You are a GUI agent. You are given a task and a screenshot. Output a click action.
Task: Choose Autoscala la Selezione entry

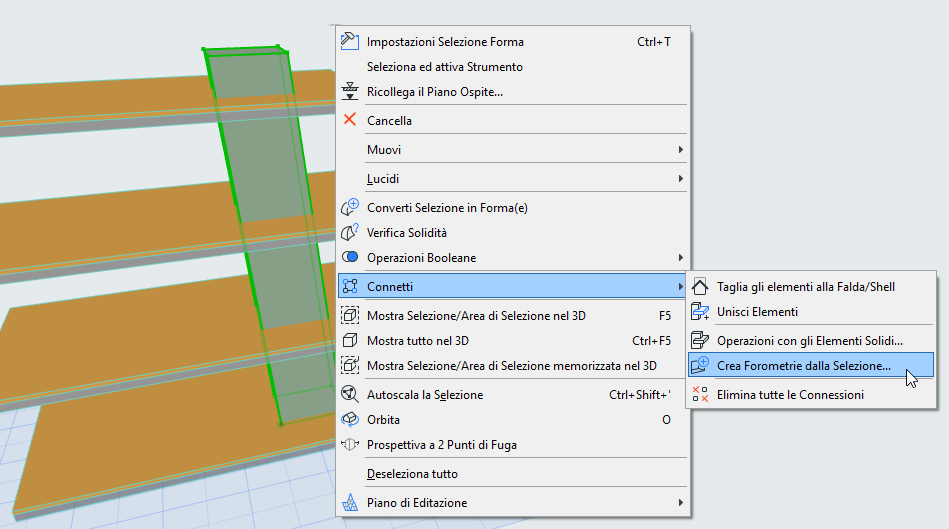point(513,394)
